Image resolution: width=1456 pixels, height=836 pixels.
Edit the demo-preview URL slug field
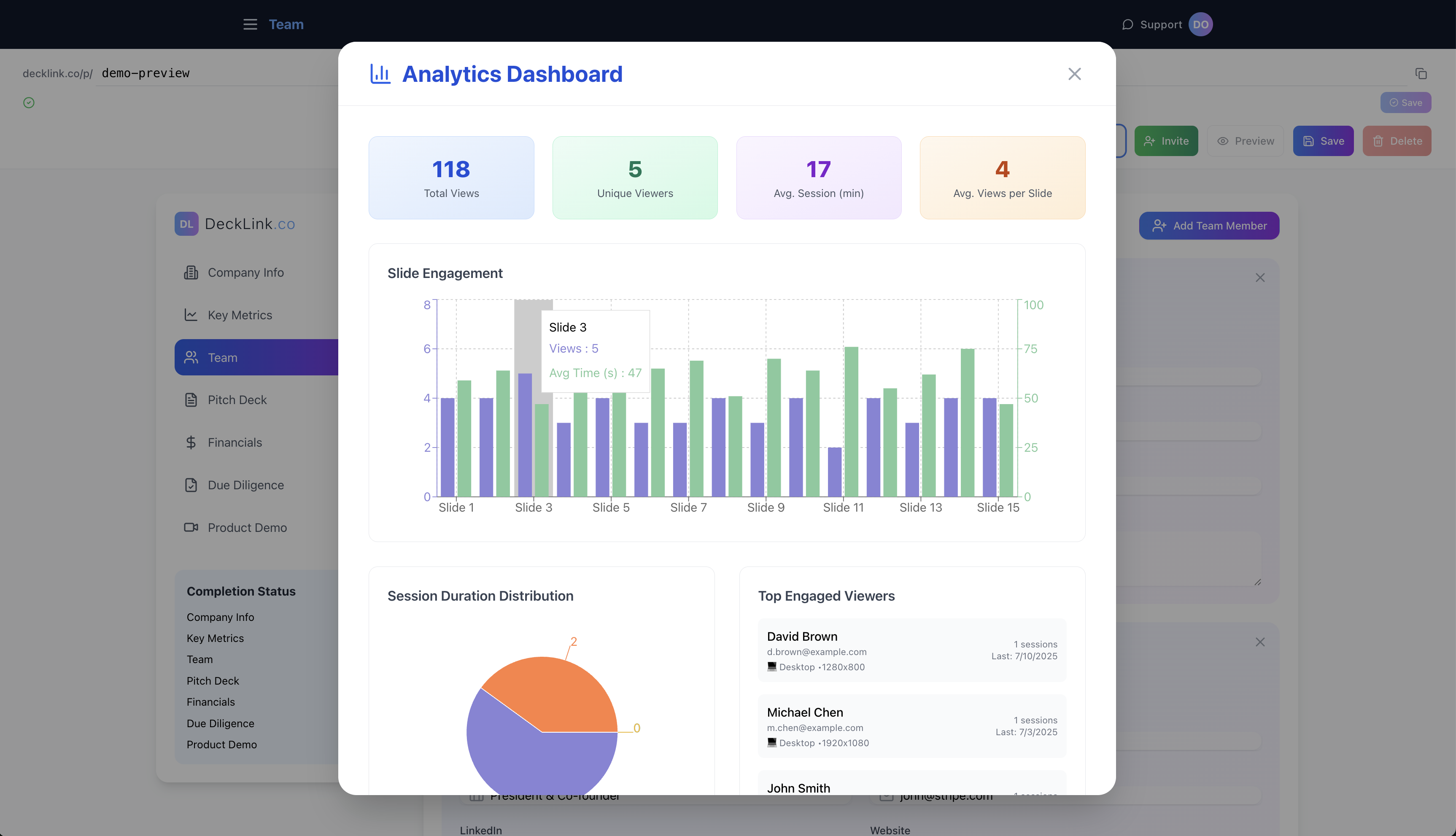click(218, 73)
